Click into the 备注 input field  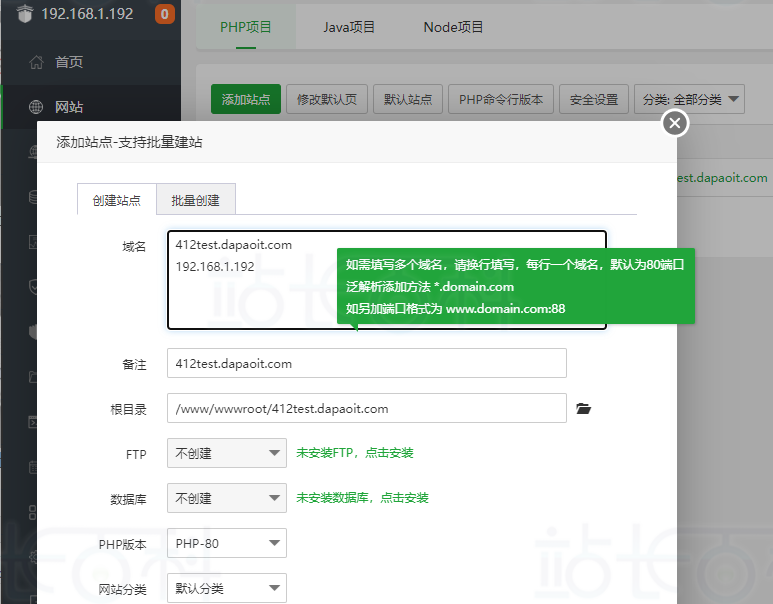[x=366, y=363]
